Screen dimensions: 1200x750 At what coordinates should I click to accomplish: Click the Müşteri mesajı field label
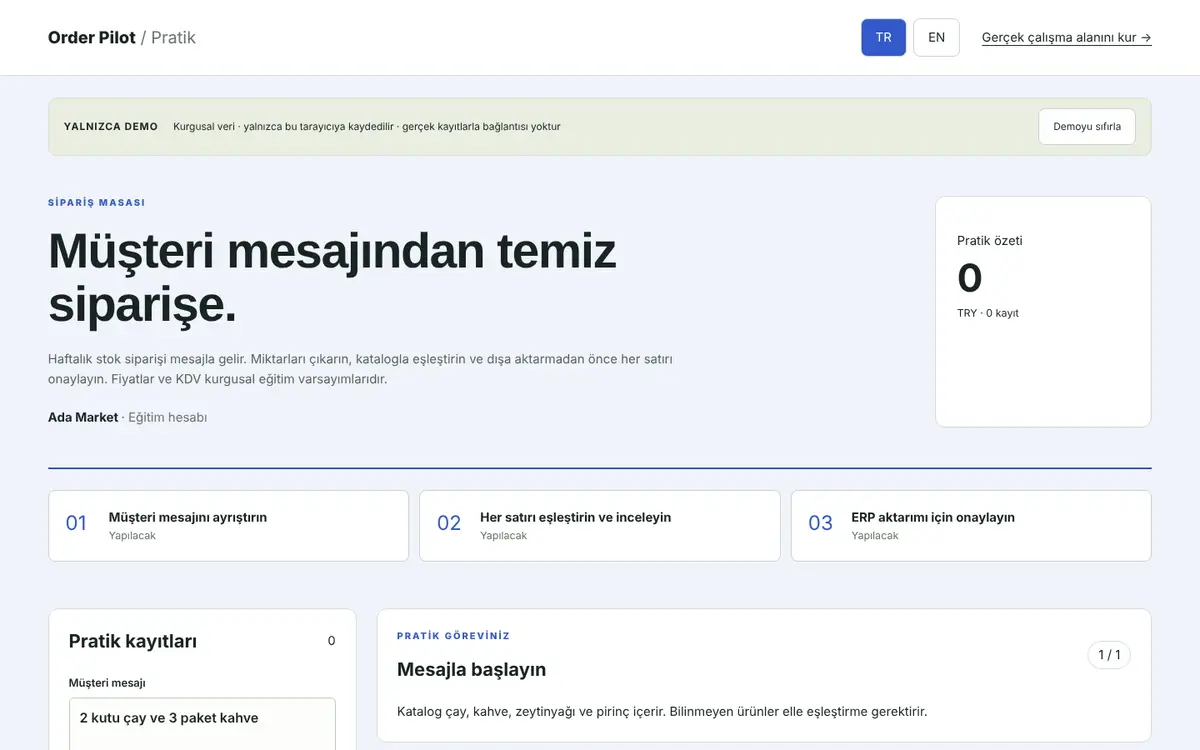point(107,683)
